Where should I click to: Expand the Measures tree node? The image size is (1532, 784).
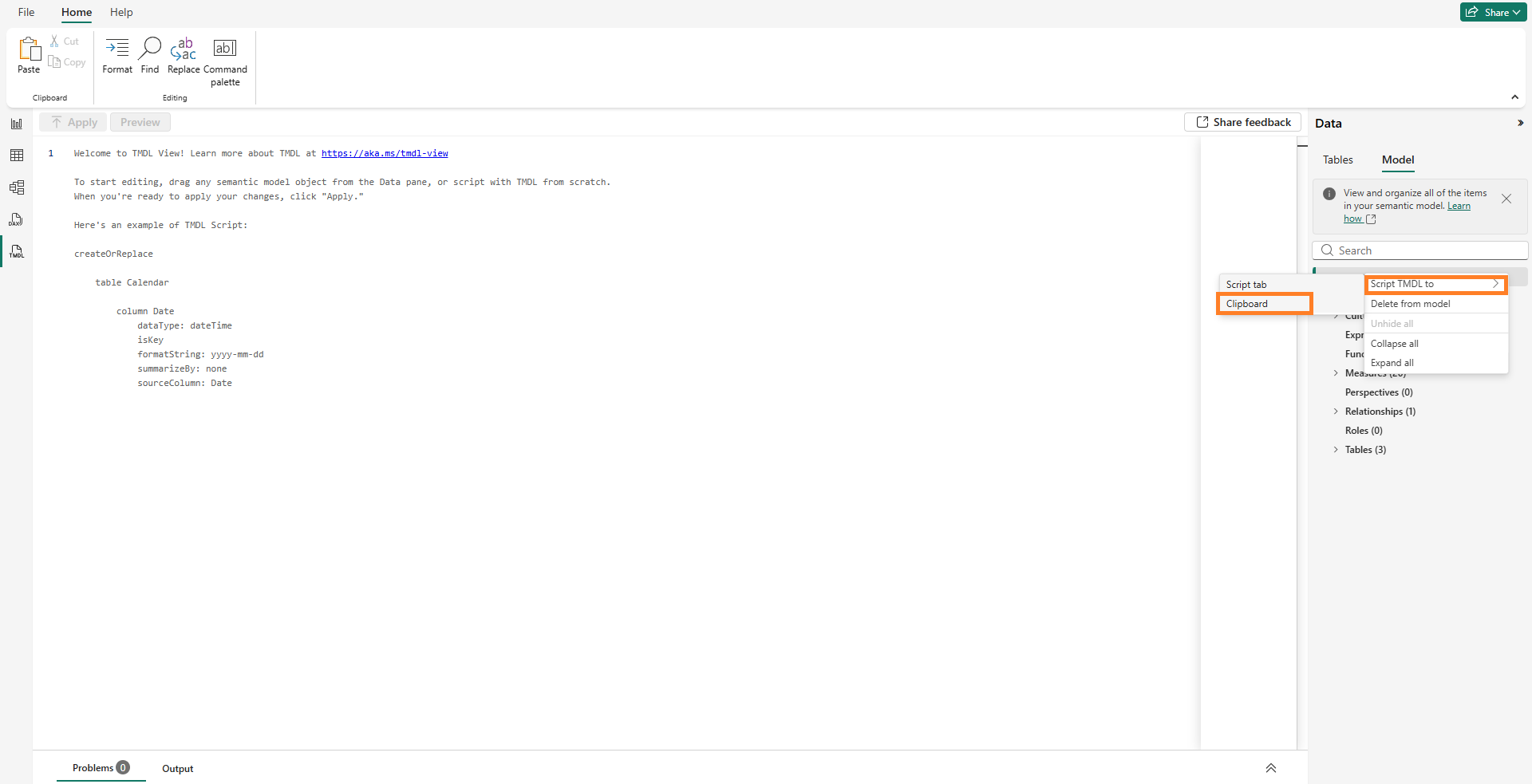pos(1336,373)
